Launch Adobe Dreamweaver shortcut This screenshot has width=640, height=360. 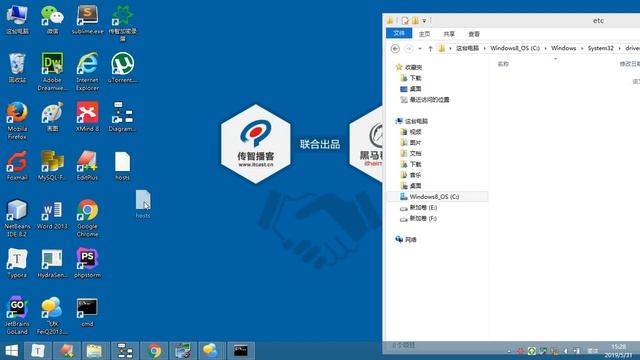[x=52, y=71]
